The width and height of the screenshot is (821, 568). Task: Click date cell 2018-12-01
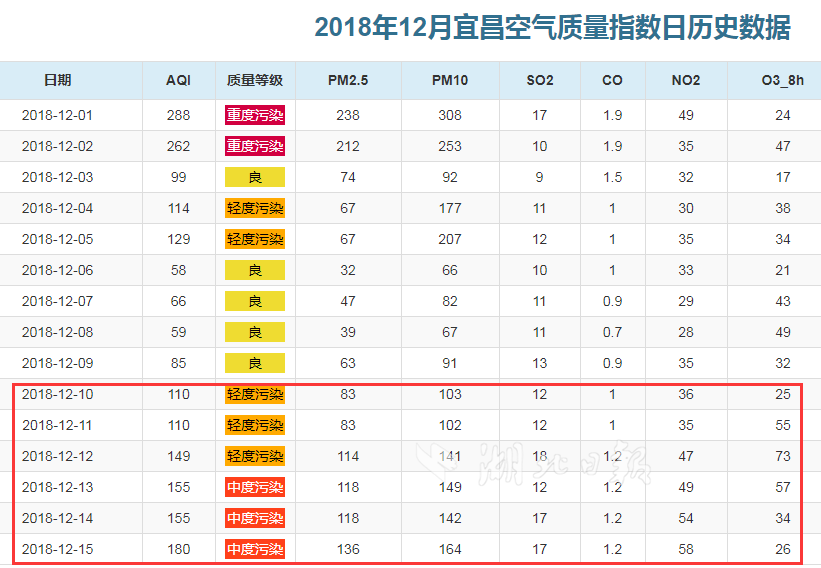58,115
